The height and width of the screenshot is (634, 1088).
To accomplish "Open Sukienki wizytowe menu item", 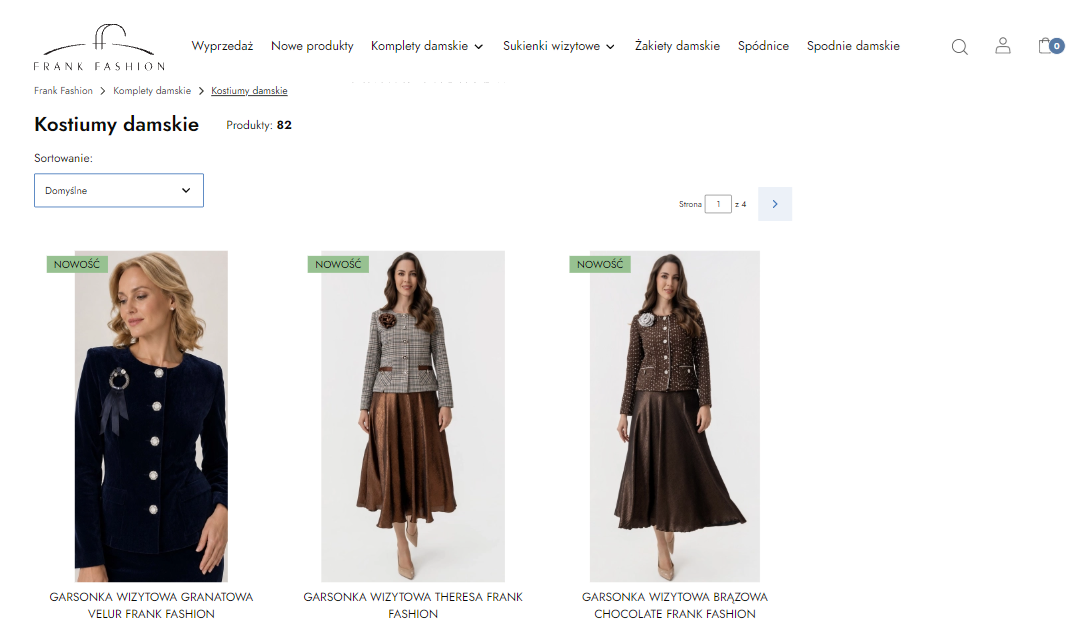I will pyautogui.click(x=552, y=46).
